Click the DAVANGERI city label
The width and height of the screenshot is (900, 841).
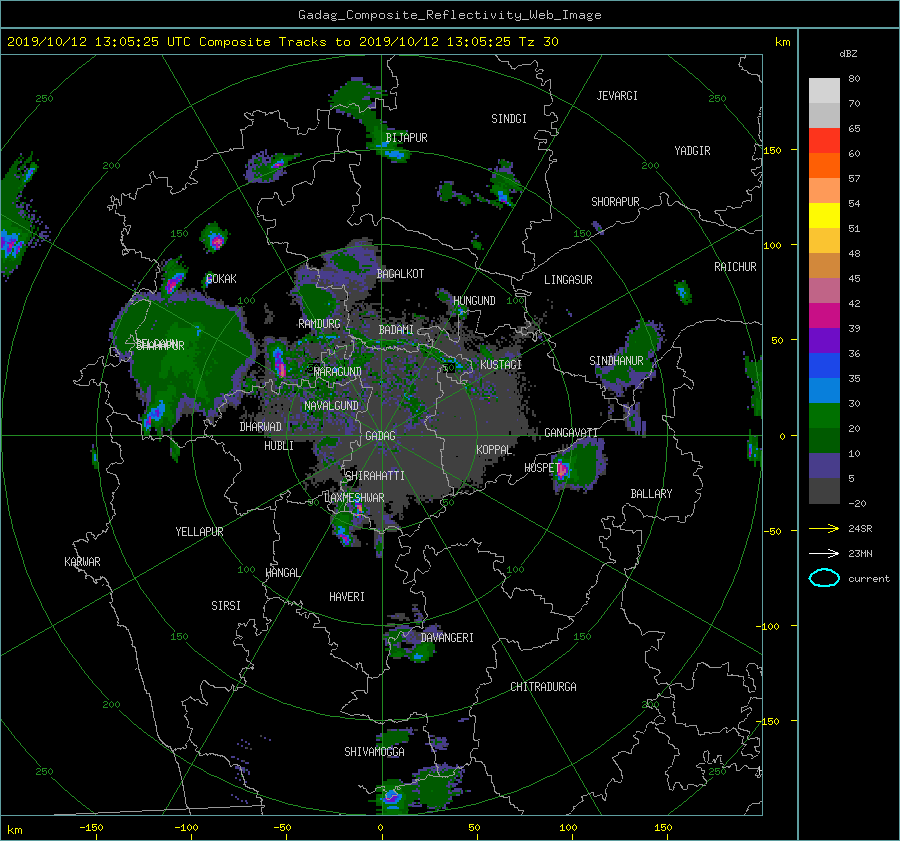coord(447,638)
